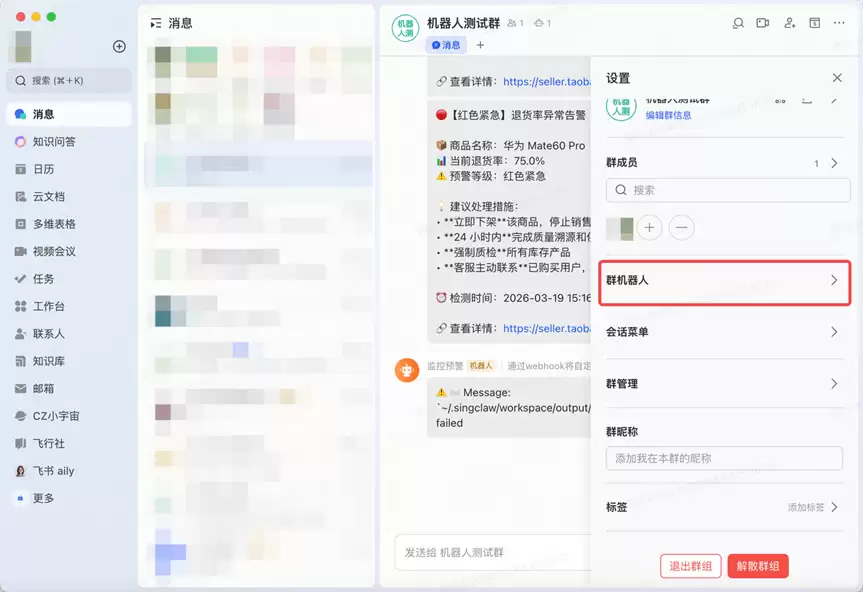Viewport: 863px width, 592px height.
Task: Click the 退出群组 button
Action: 690,565
